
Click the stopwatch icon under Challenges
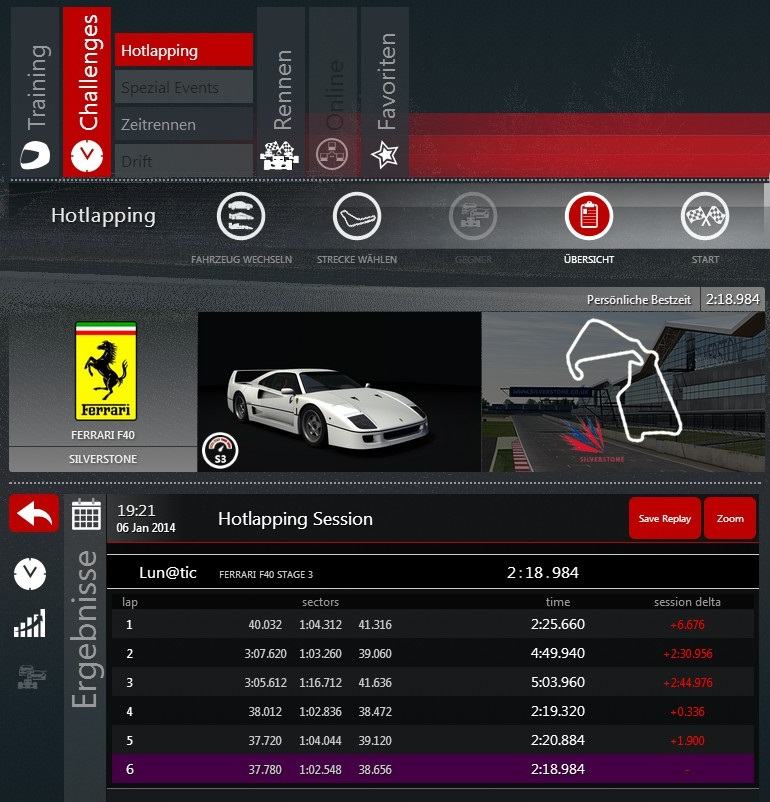click(87, 155)
